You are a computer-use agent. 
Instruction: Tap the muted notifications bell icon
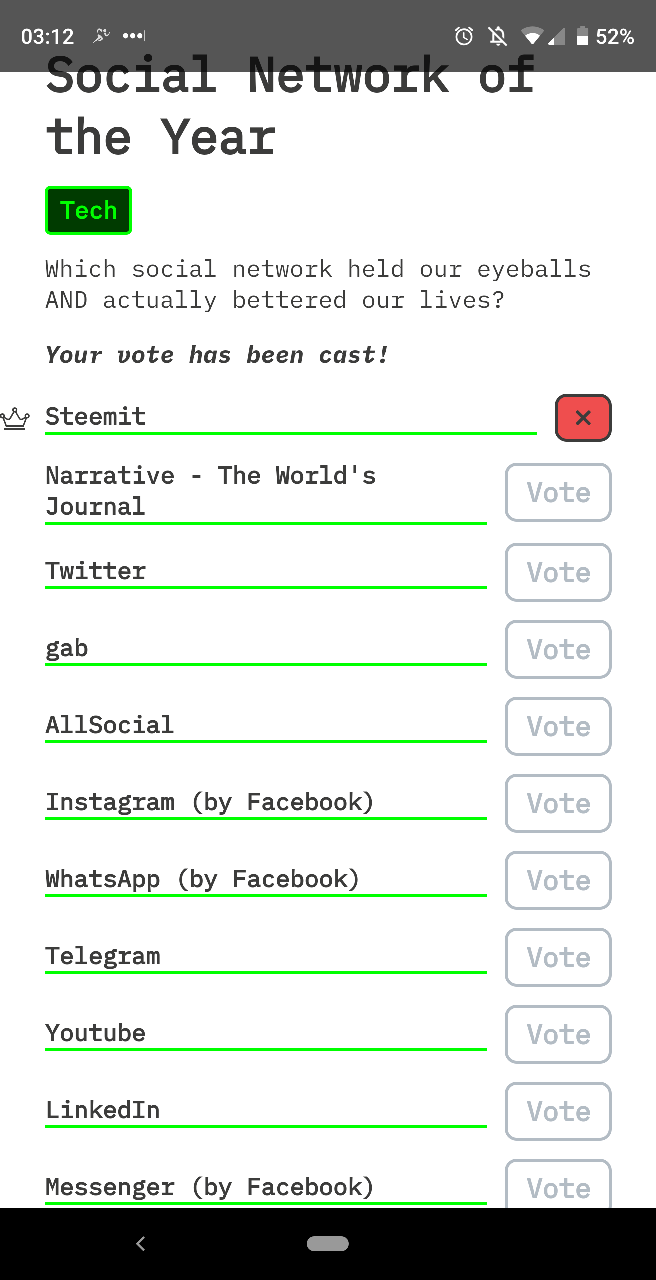[x=497, y=37]
